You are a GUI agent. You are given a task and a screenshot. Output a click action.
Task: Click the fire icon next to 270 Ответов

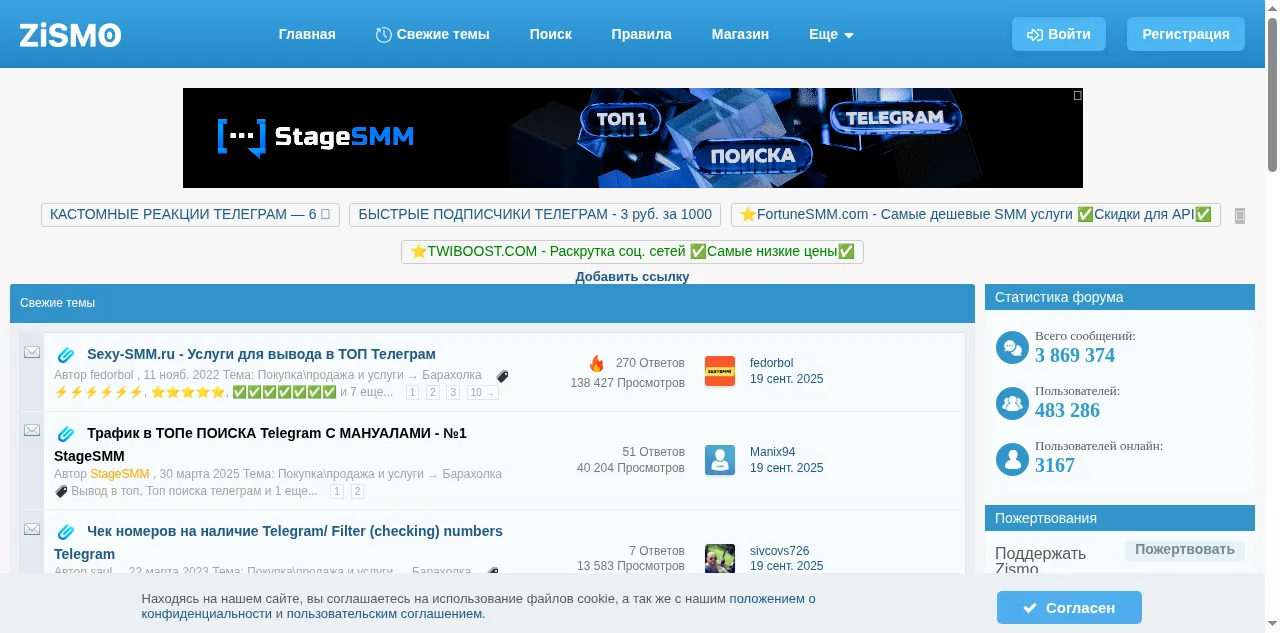(x=597, y=363)
